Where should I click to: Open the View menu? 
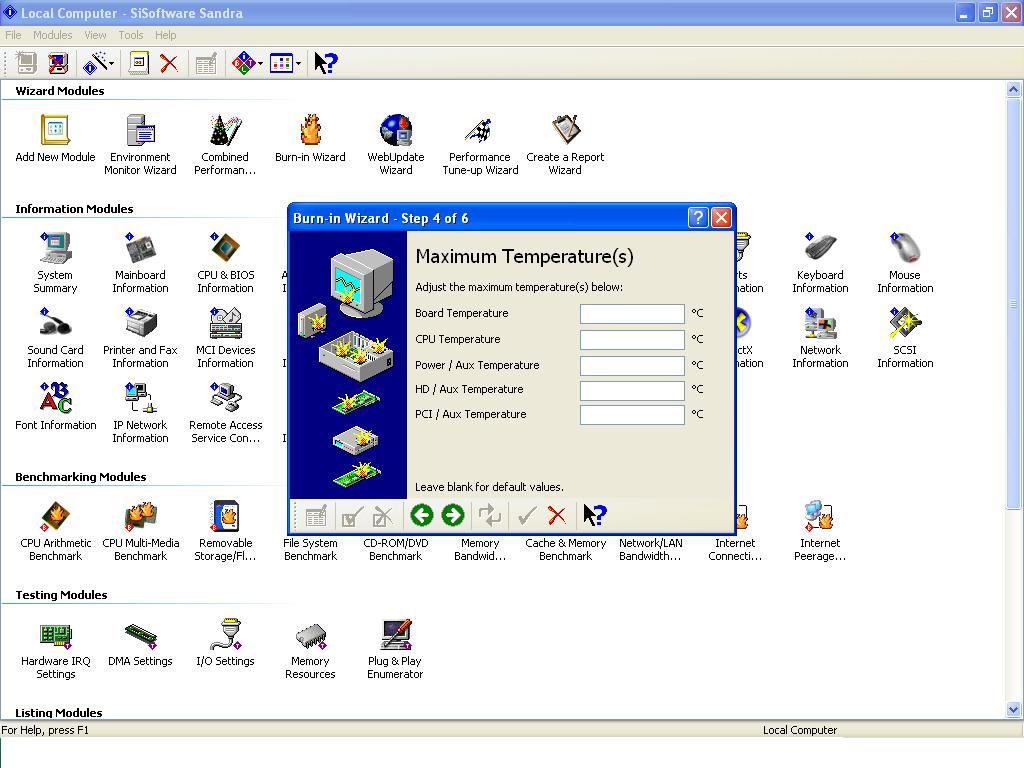point(95,35)
